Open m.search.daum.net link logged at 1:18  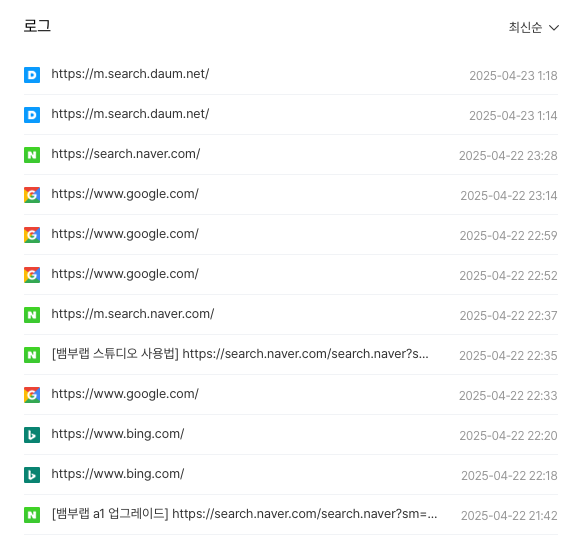130,74
